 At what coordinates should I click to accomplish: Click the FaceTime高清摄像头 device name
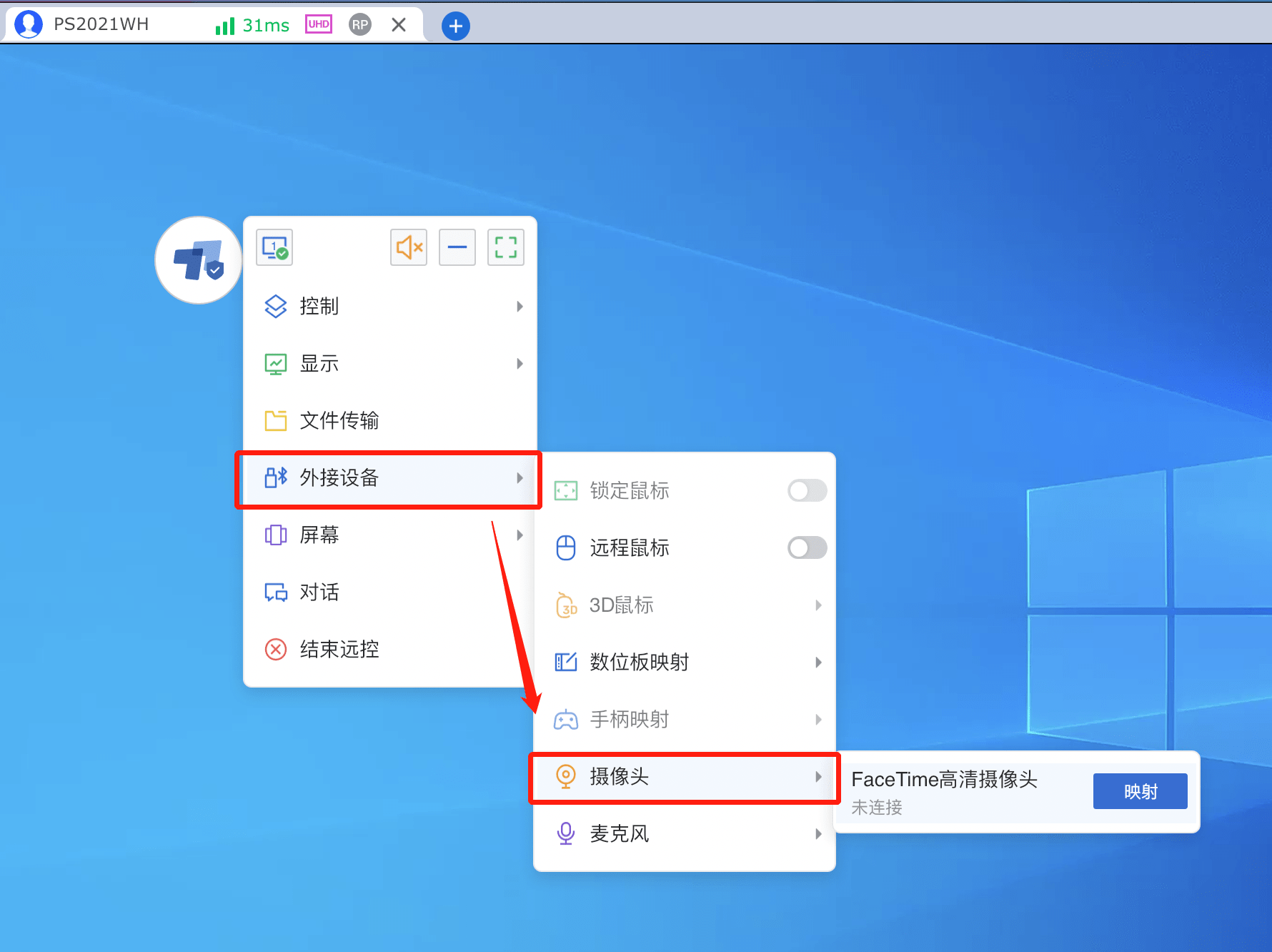[944, 779]
